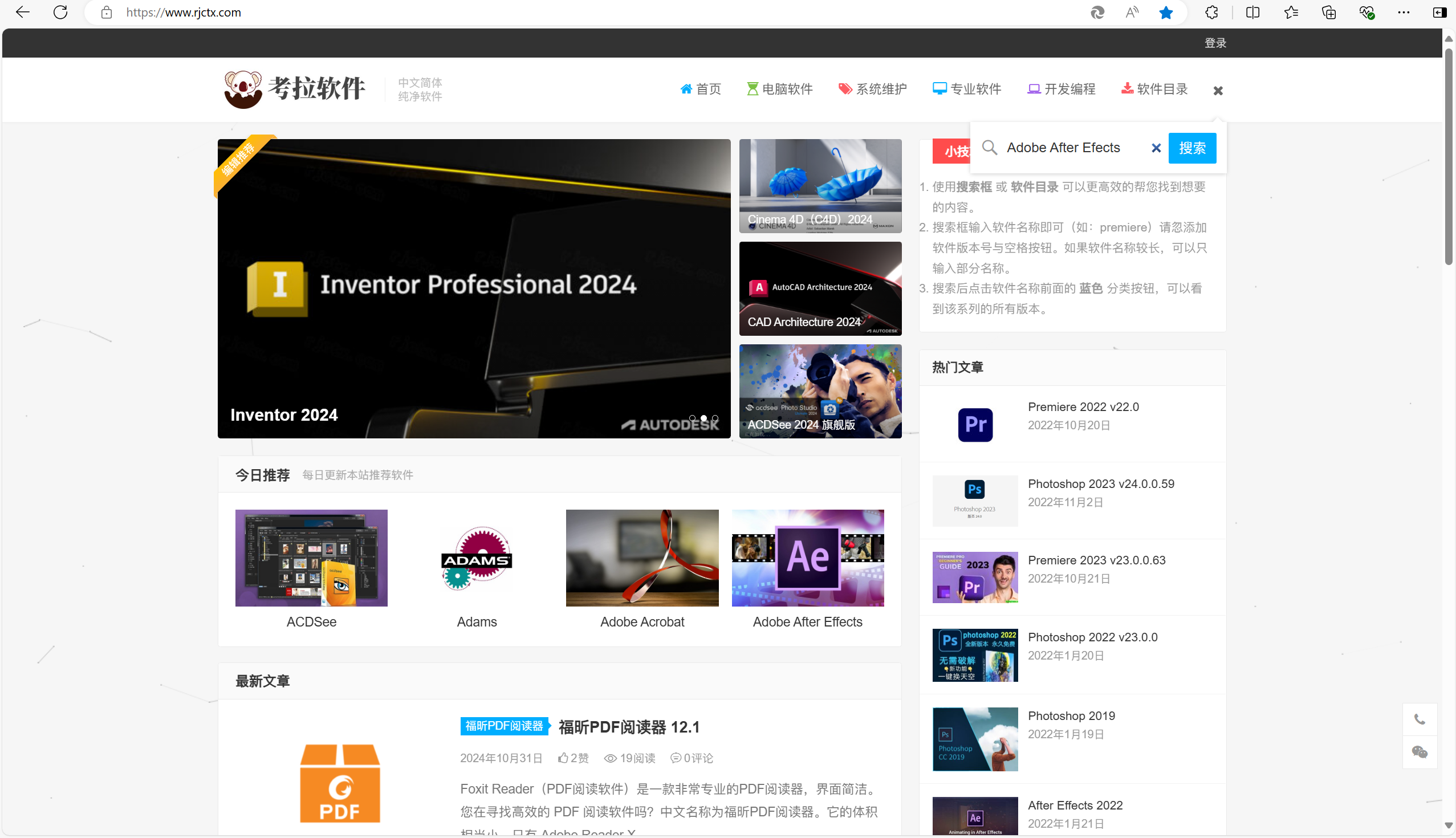The image size is (1456, 838).
Task: Open the ACDSee recommended software card
Action: point(311,569)
